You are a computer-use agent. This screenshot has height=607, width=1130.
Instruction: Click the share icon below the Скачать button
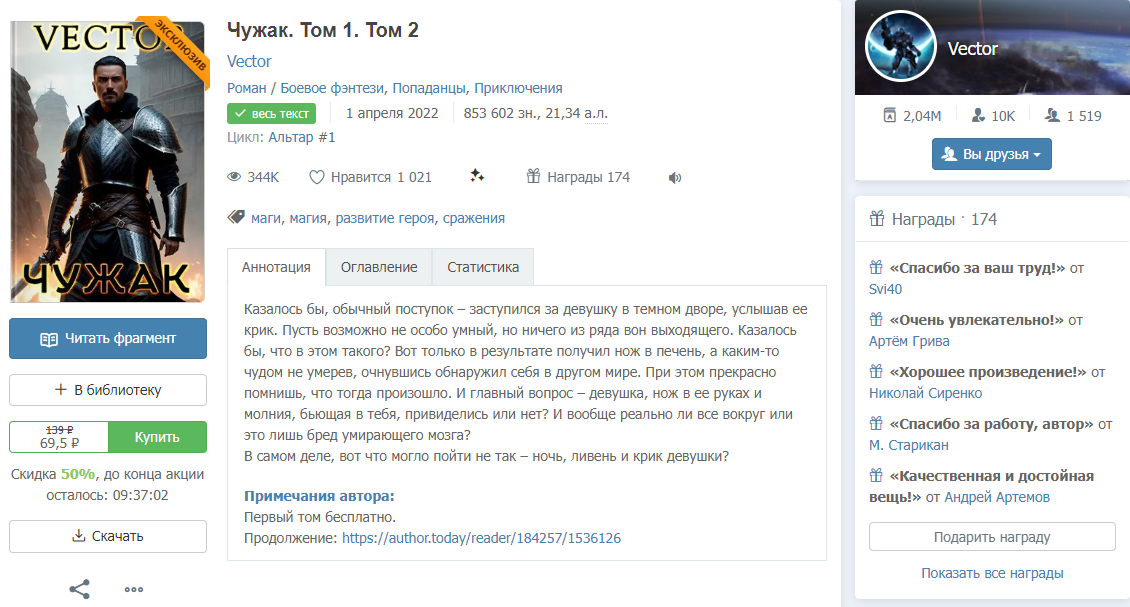[x=79, y=589]
